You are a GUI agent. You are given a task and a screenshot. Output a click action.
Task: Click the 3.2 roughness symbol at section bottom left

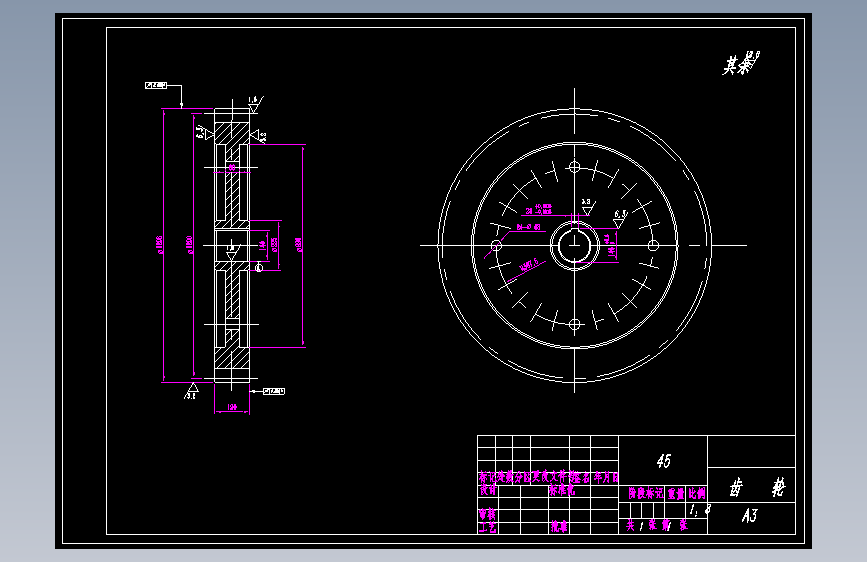tap(191, 391)
